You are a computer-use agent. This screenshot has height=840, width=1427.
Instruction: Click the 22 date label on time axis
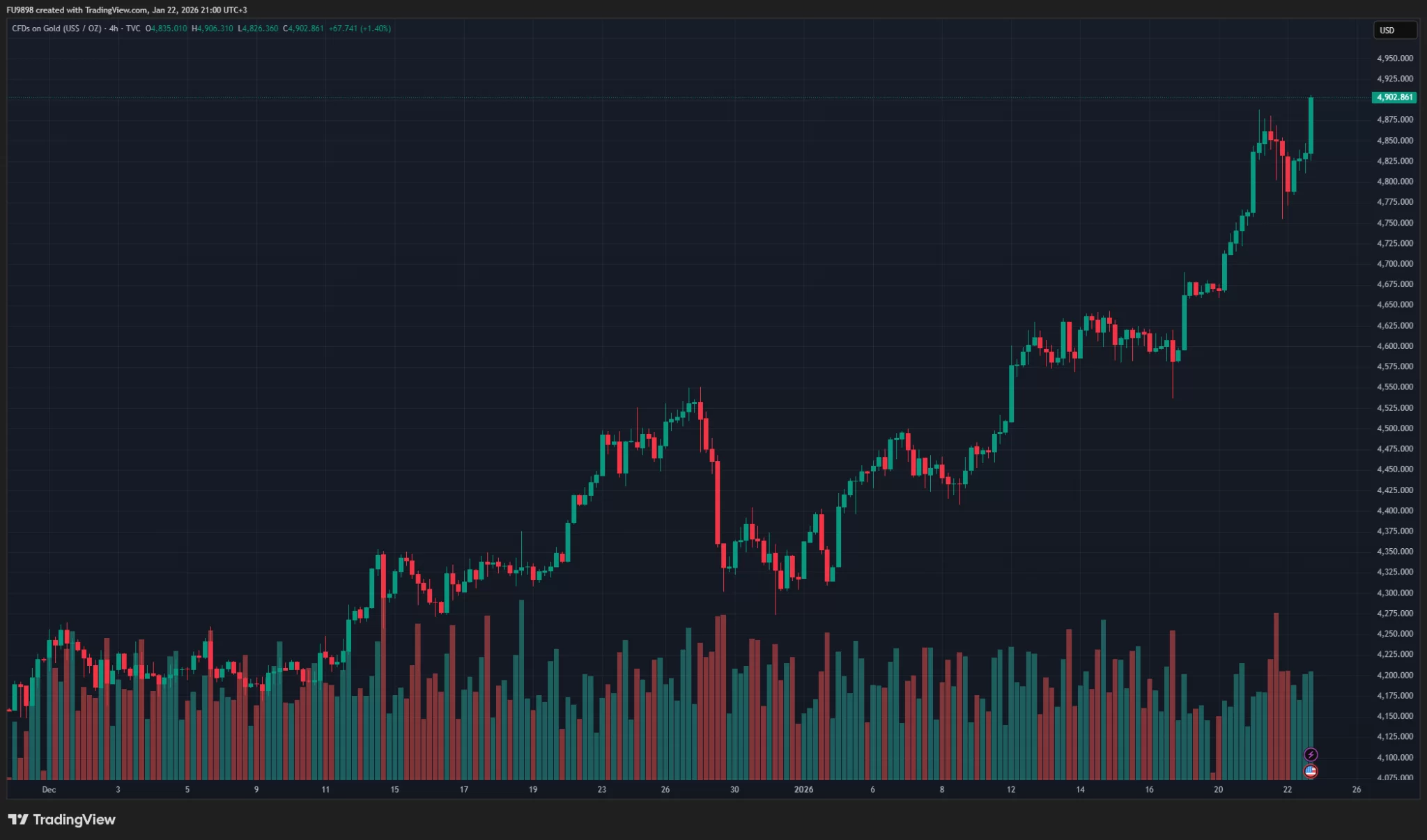coord(1287,789)
